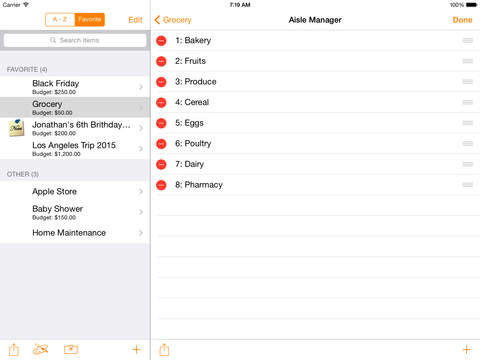The width and height of the screenshot is (480, 360).
Task: Tap the Aisle Manager title
Action: [315, 20]
